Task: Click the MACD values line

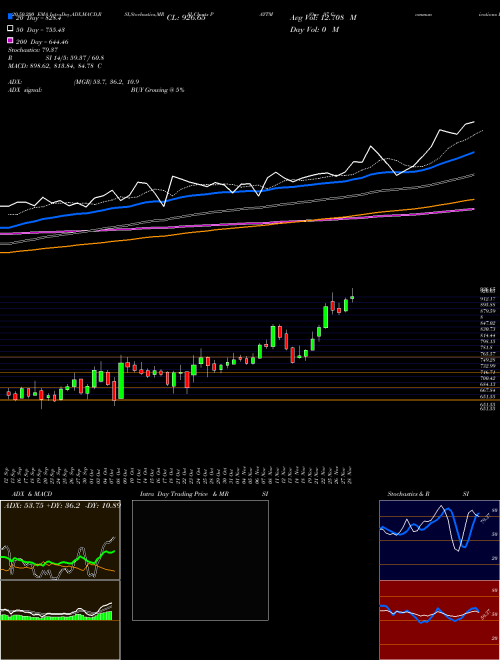Action: coord(55,66)
